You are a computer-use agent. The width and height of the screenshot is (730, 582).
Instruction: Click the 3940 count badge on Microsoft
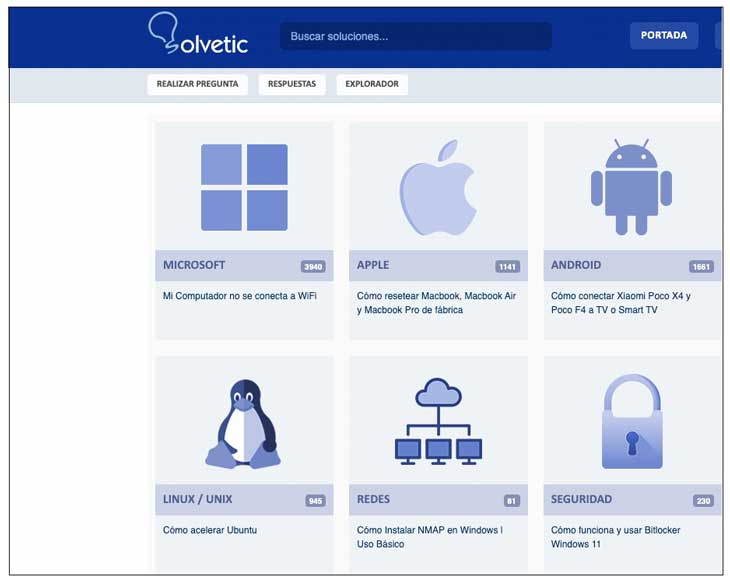(x=313, y=267)
